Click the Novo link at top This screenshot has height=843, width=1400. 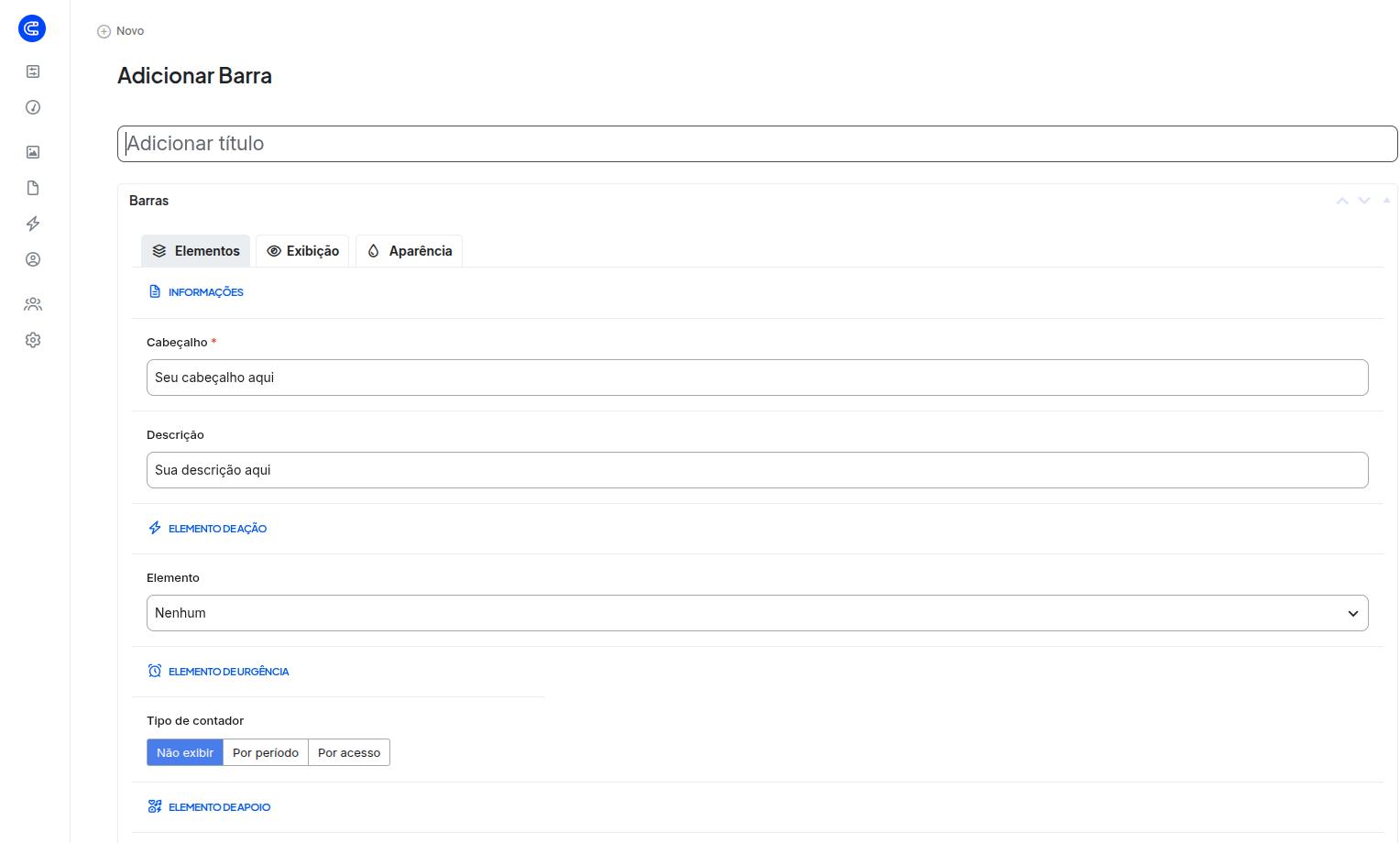pos(121,31)
